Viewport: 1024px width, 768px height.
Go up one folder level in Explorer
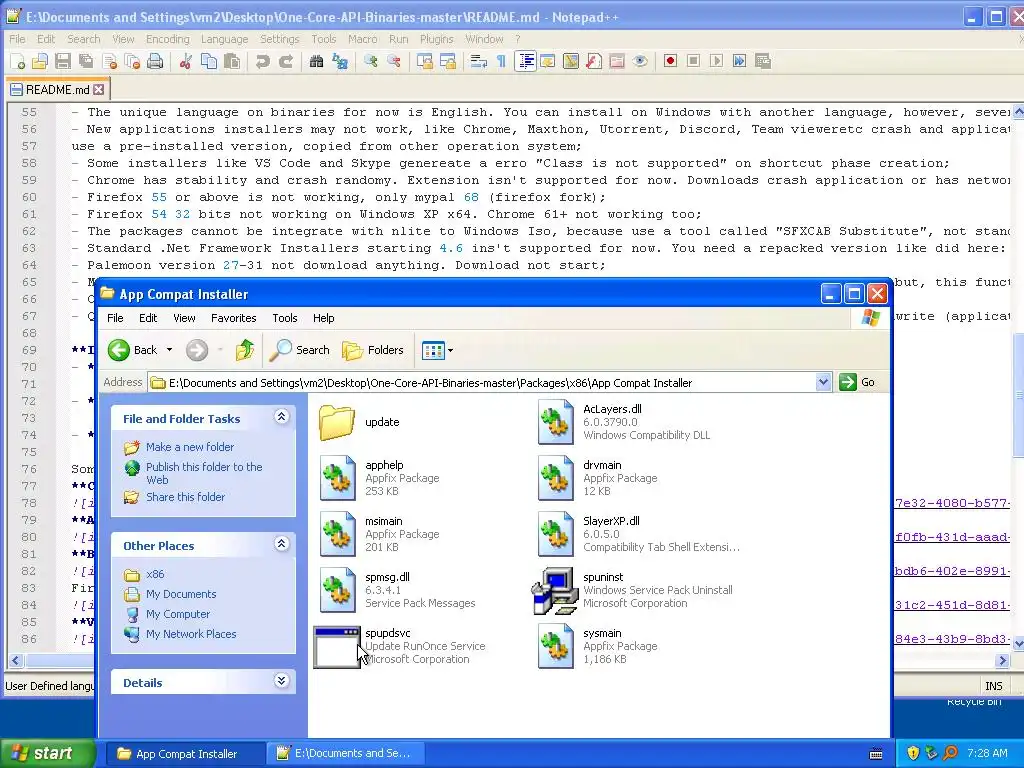point(244,350)
